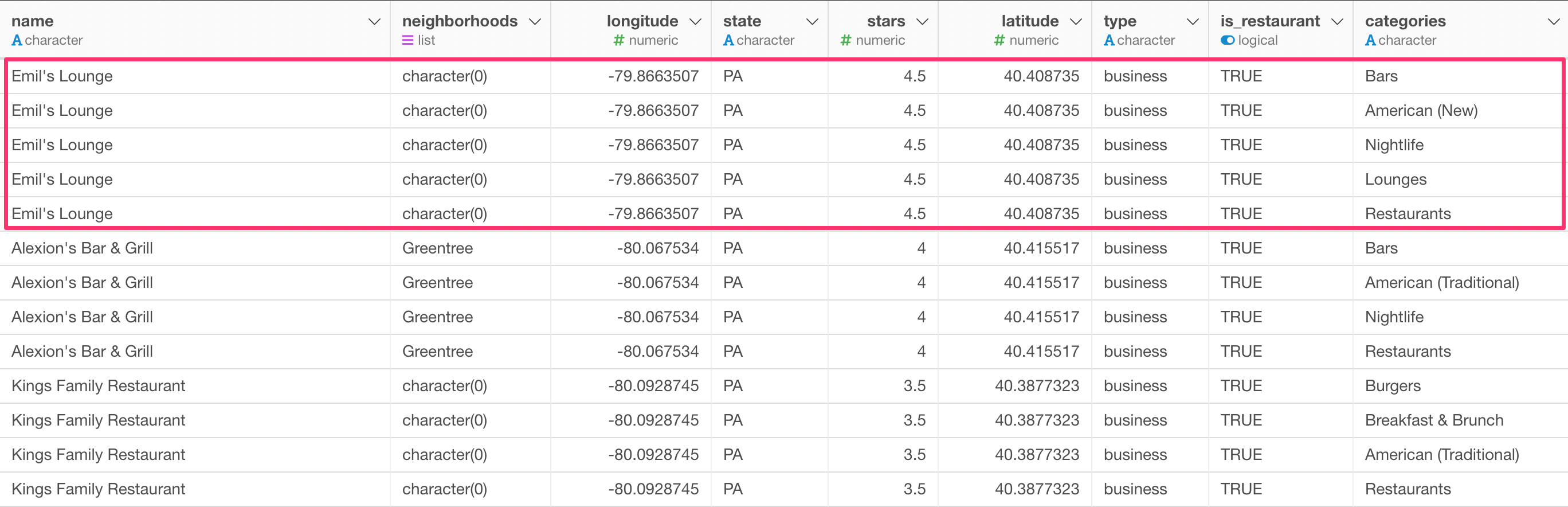1568x507 pixels.
Task: Open the latitude column dropdown chevron
Action: coord(1076,22)
